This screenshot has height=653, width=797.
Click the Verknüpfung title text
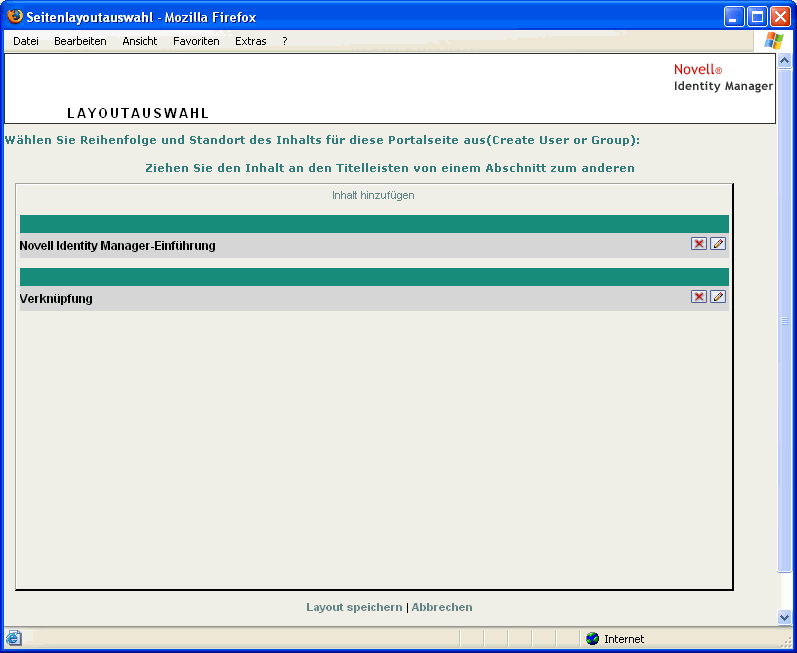(x=56, y=299)
